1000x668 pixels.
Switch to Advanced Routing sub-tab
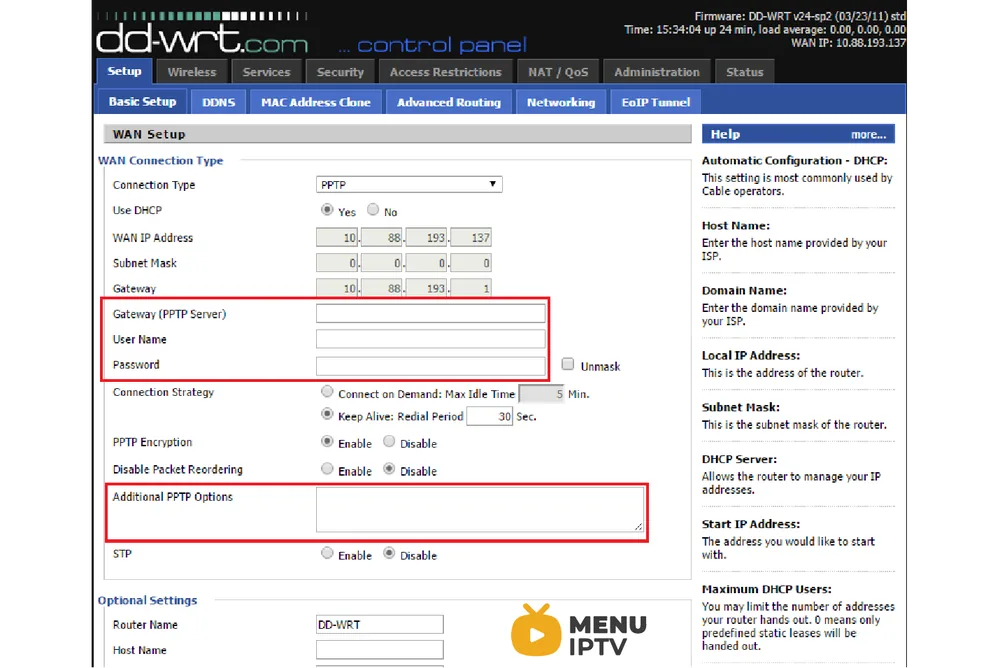click(x=449, y=102)
